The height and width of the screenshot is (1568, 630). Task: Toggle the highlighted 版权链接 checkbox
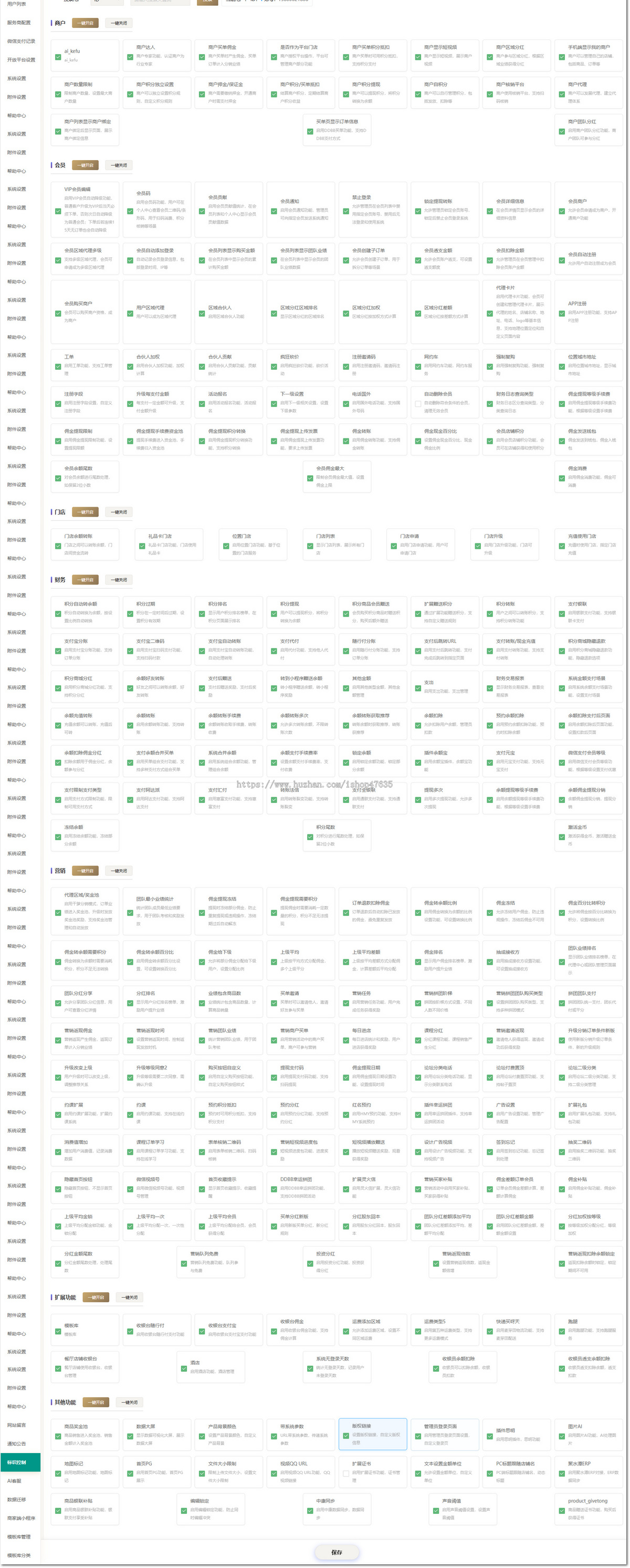[346, 1436]
